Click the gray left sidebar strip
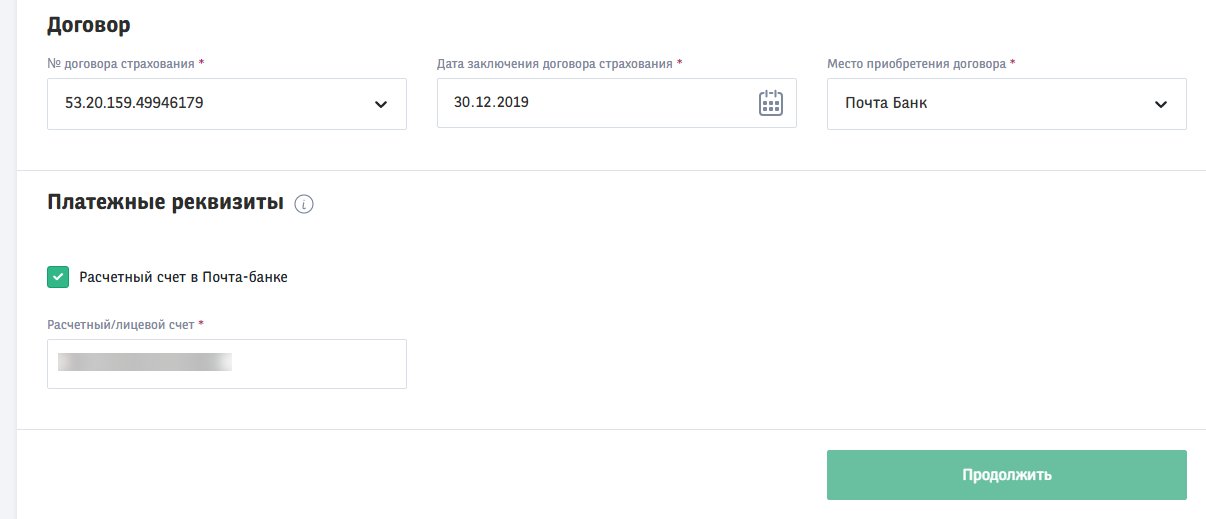Viewport: 1206px width, 519px height. [8, 259]
